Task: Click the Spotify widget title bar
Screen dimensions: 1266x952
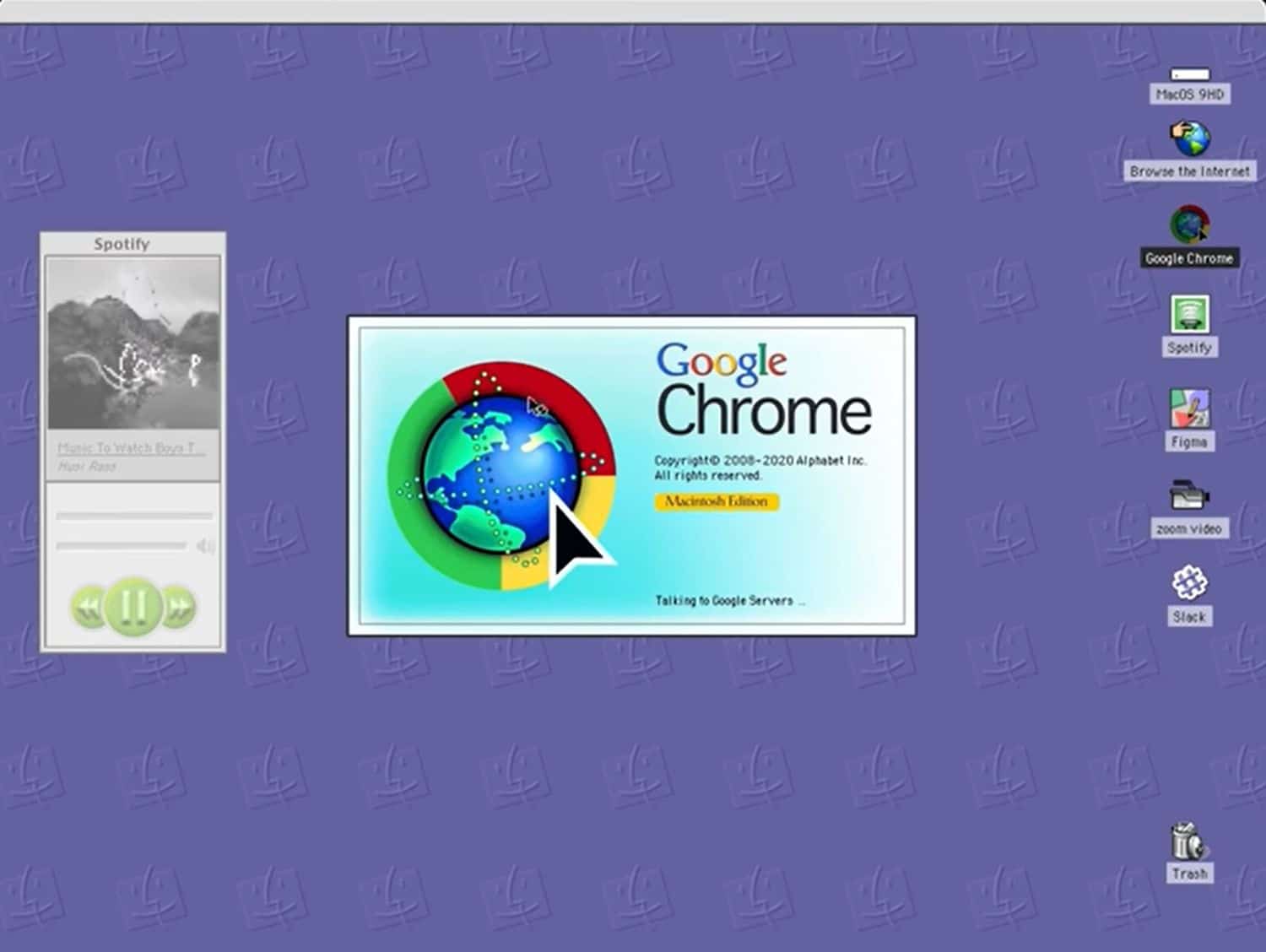Action: click(x=122, y=244)
